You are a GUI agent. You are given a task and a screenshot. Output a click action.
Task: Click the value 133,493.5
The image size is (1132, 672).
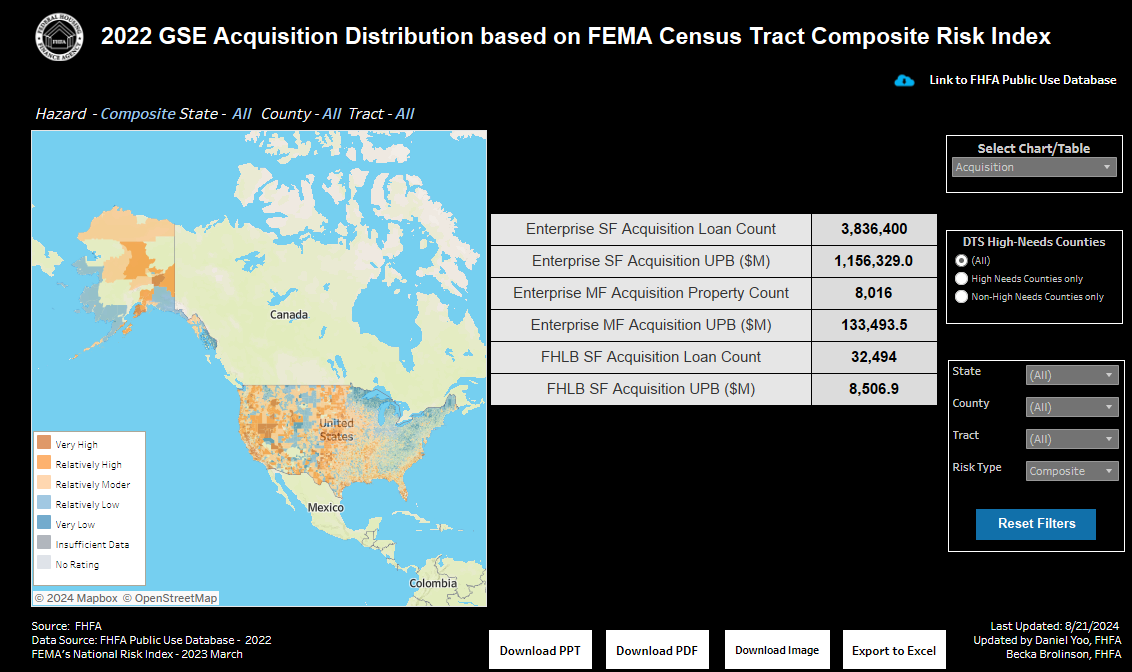pyautogui.click(x=874, y=325)
